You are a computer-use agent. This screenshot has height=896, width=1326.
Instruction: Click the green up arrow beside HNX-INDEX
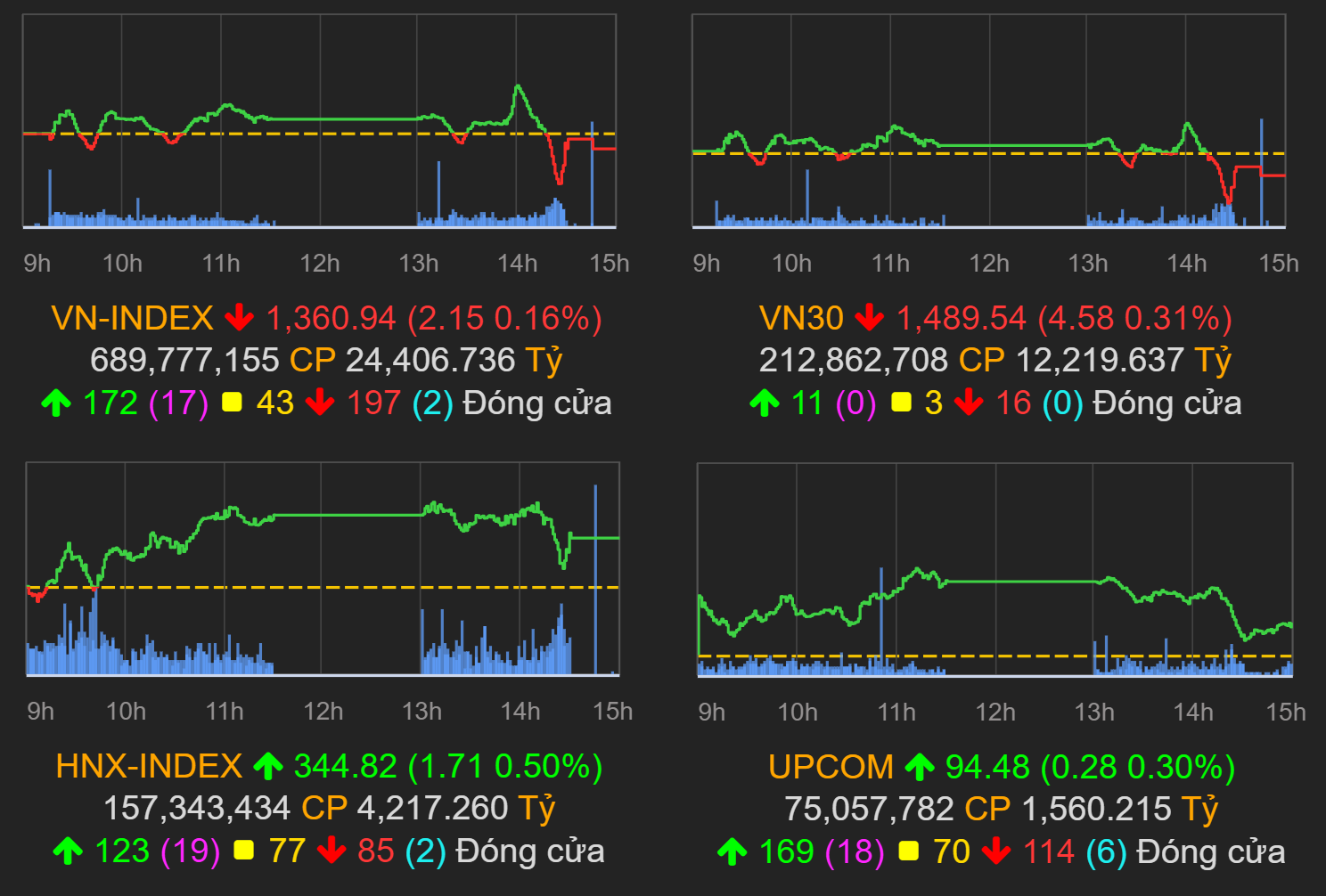(x=267, y=766)
